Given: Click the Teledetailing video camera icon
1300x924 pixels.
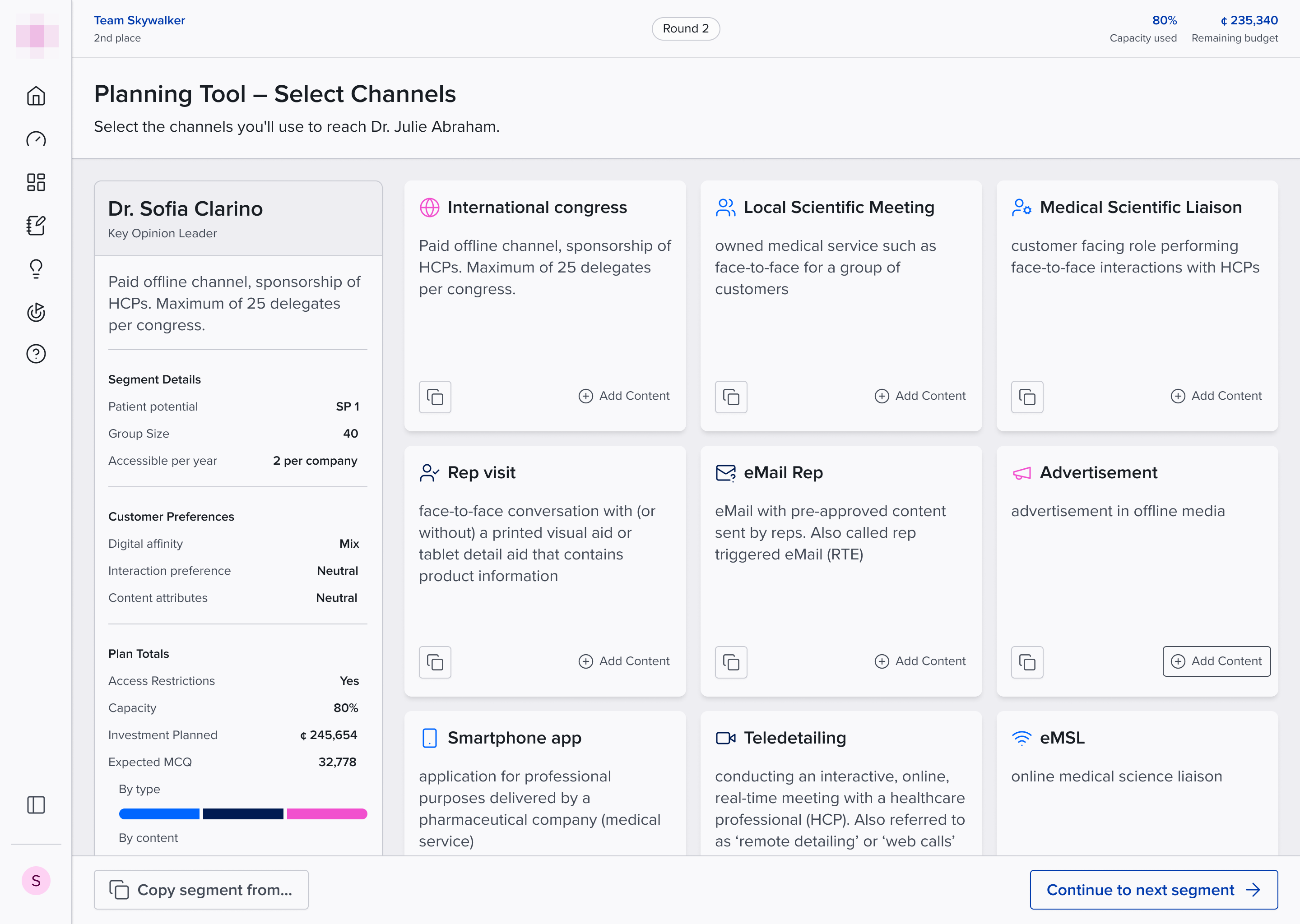Looking at the screenshot, I should tap(725, 737).
